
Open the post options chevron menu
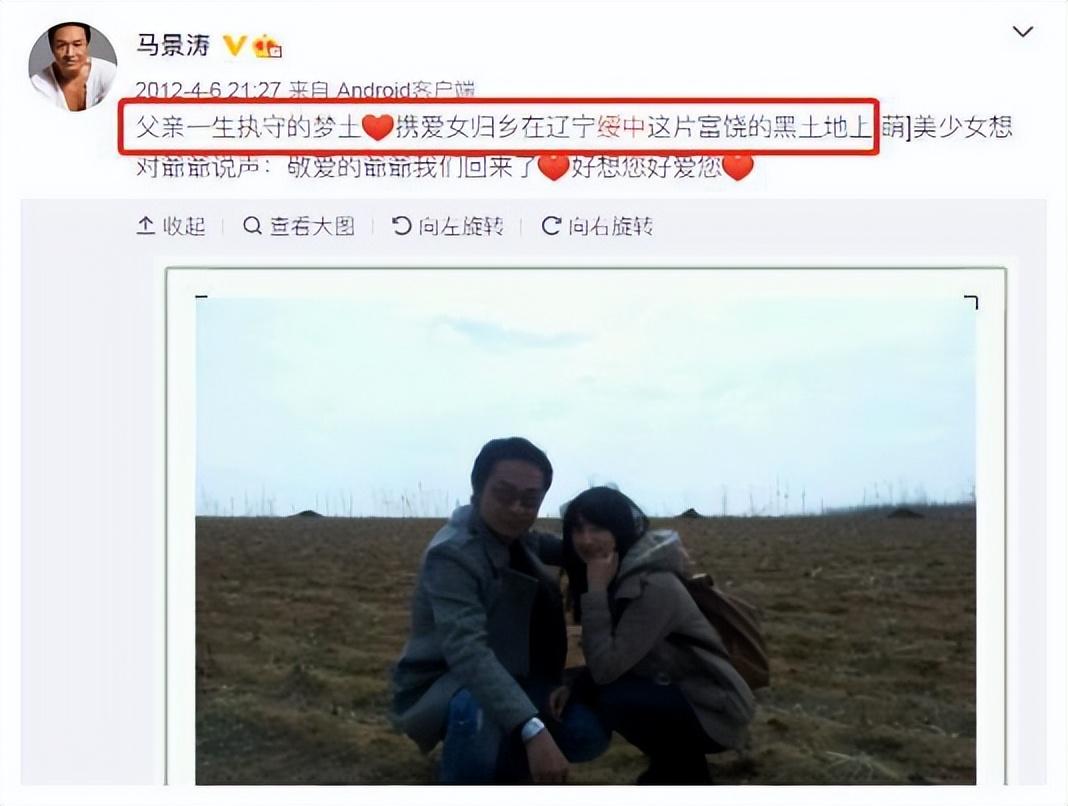point(1023,31)
